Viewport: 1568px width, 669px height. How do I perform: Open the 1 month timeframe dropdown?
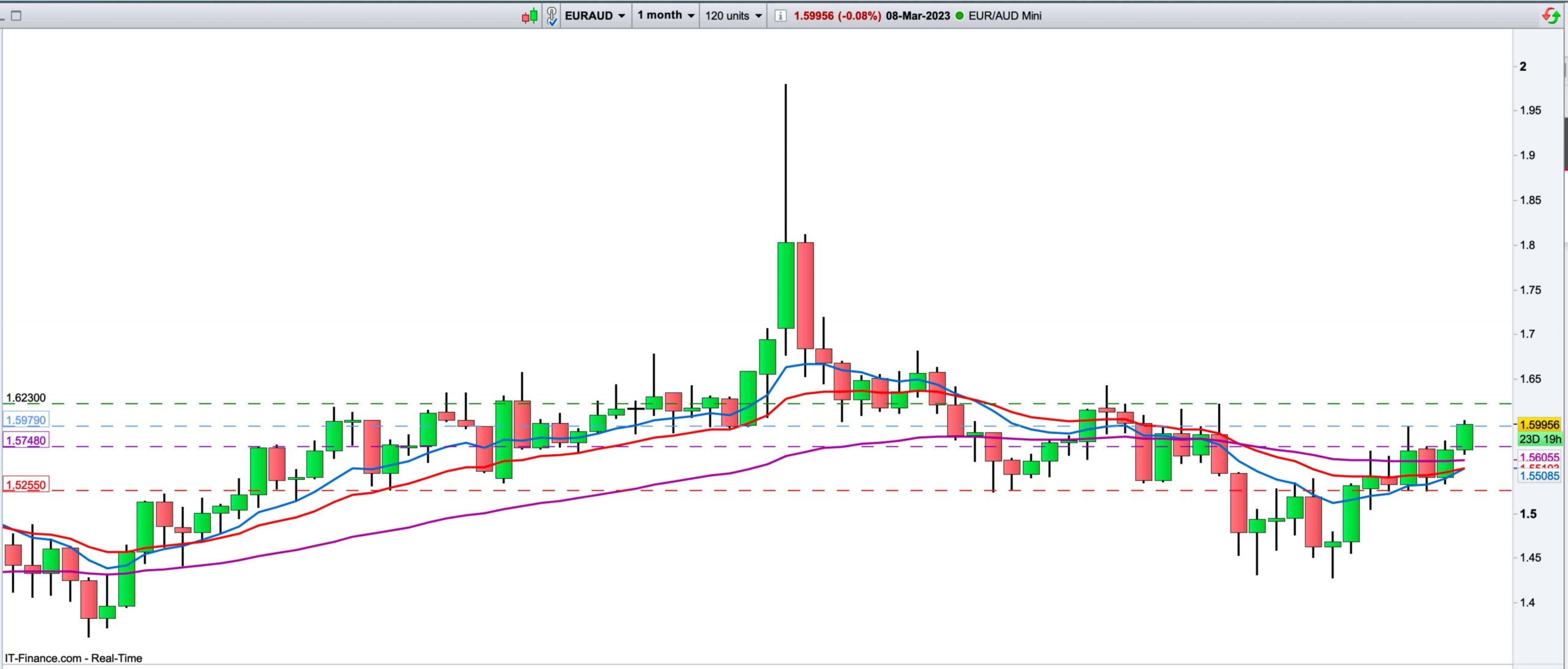(665, 15)
